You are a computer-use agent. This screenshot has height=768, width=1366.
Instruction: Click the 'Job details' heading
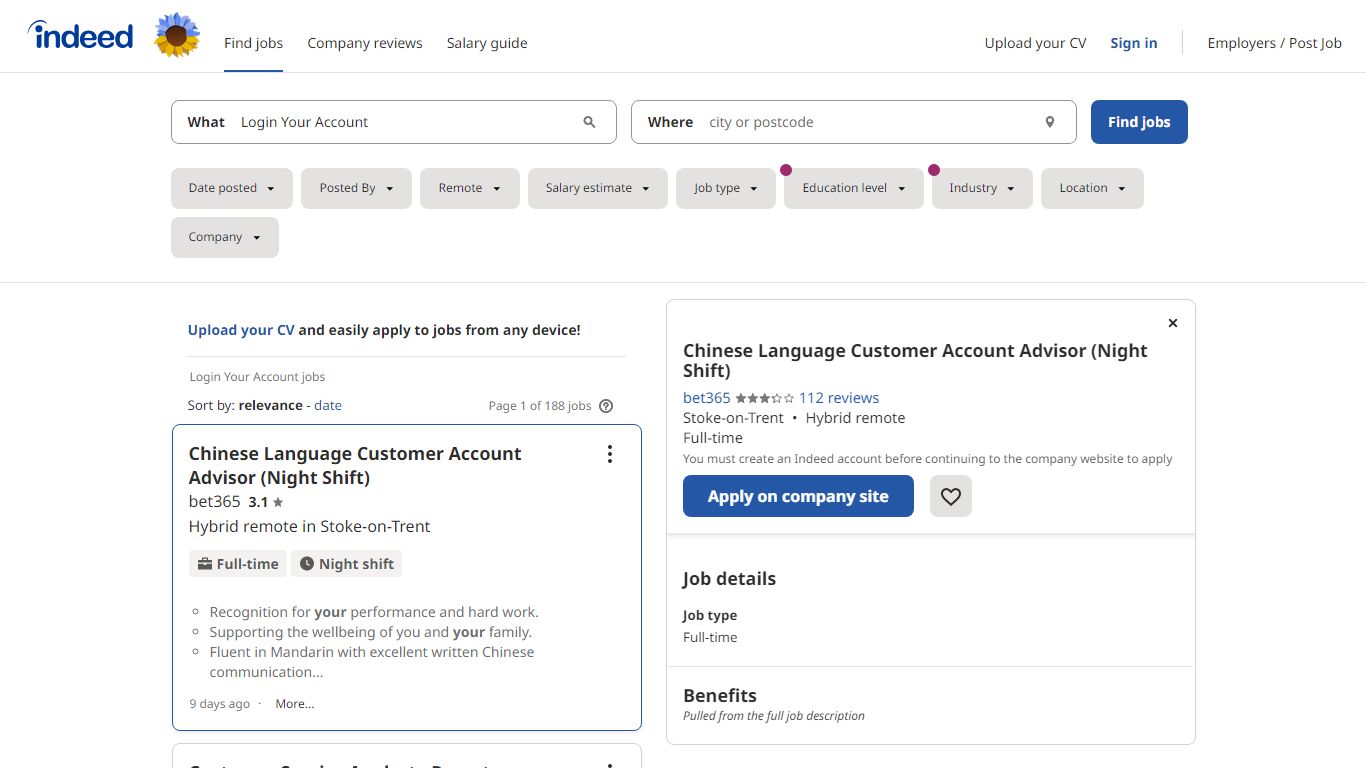point(729,579)
